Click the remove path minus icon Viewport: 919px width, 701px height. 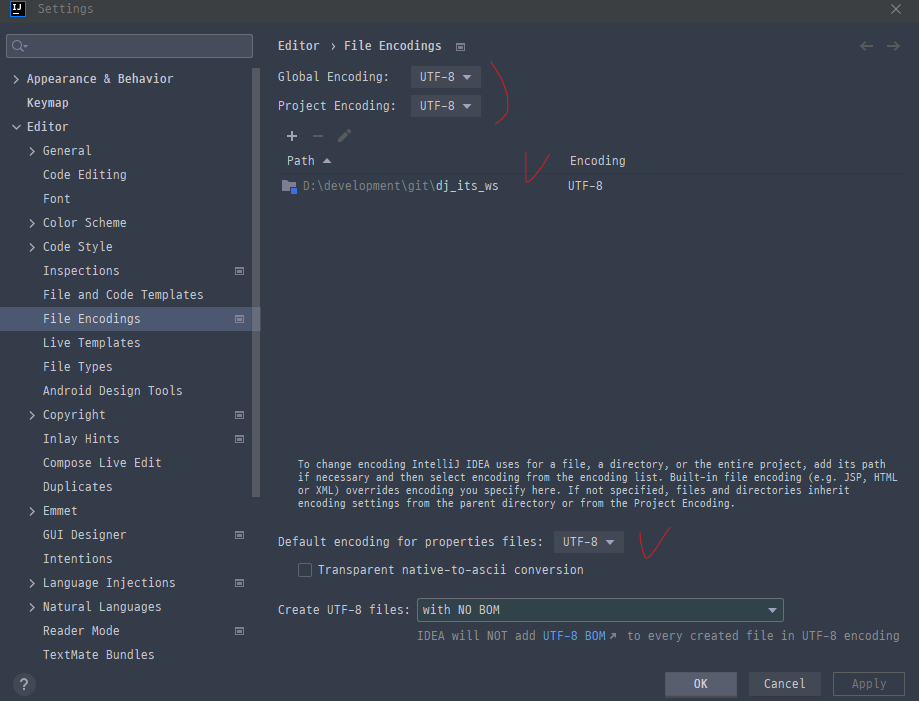point(318,136)
